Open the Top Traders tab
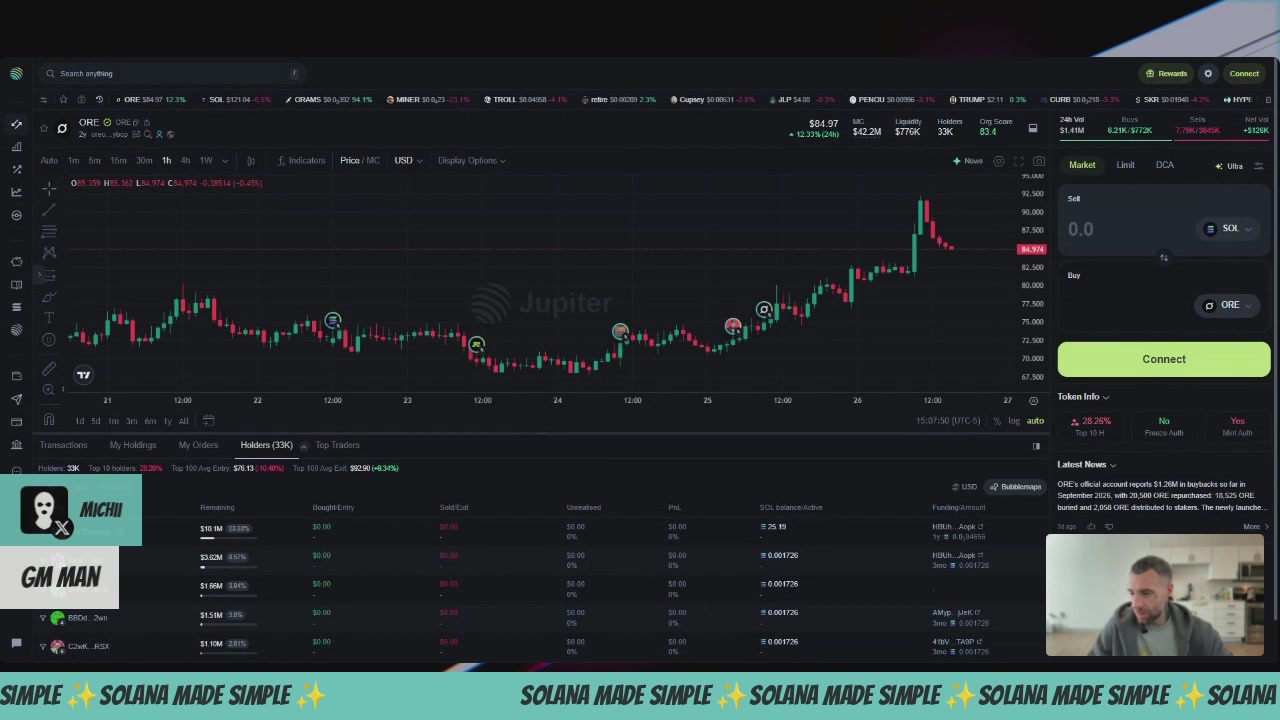The width and height of the screenshot is (1280, 720). [x=338, y=445]
